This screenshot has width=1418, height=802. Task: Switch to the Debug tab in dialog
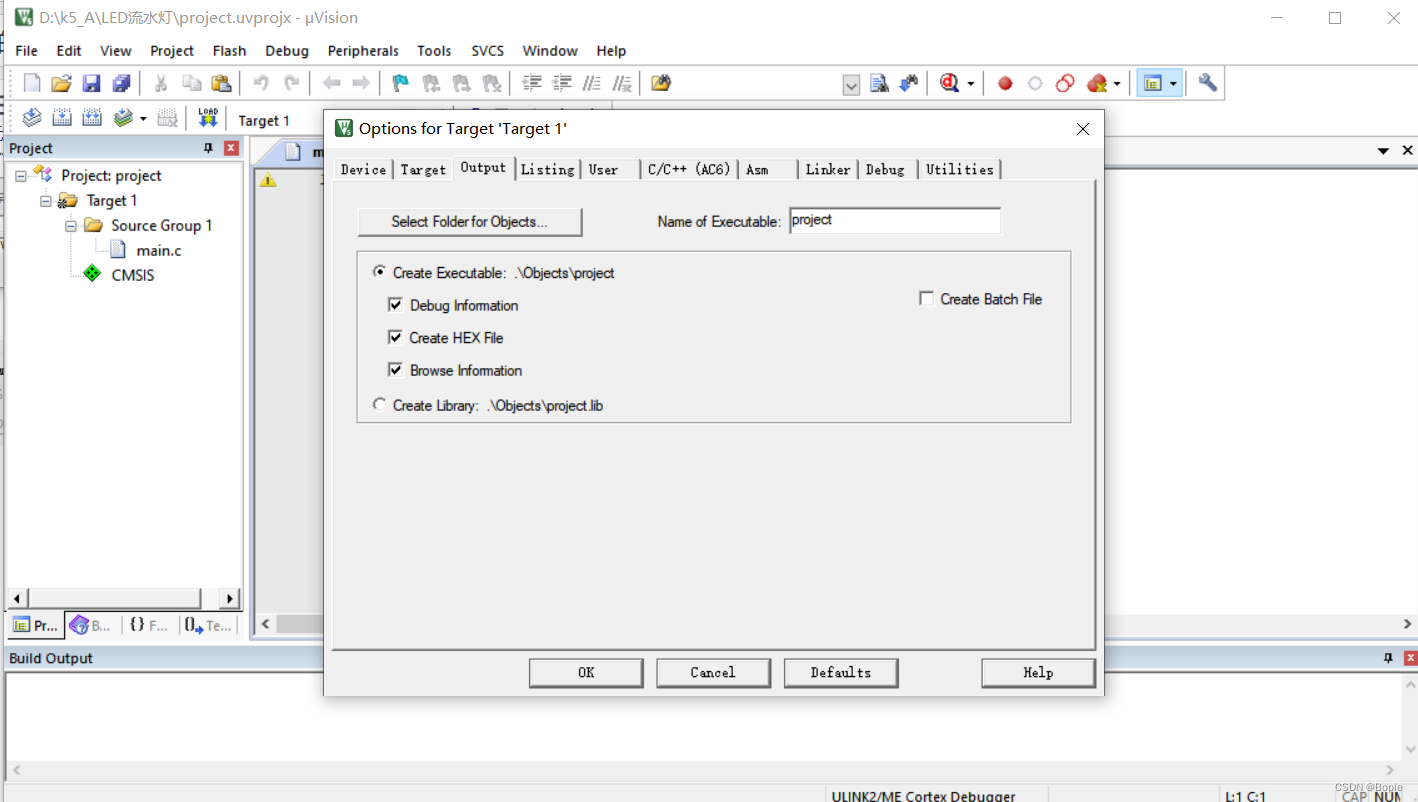[x=885, y=170]
